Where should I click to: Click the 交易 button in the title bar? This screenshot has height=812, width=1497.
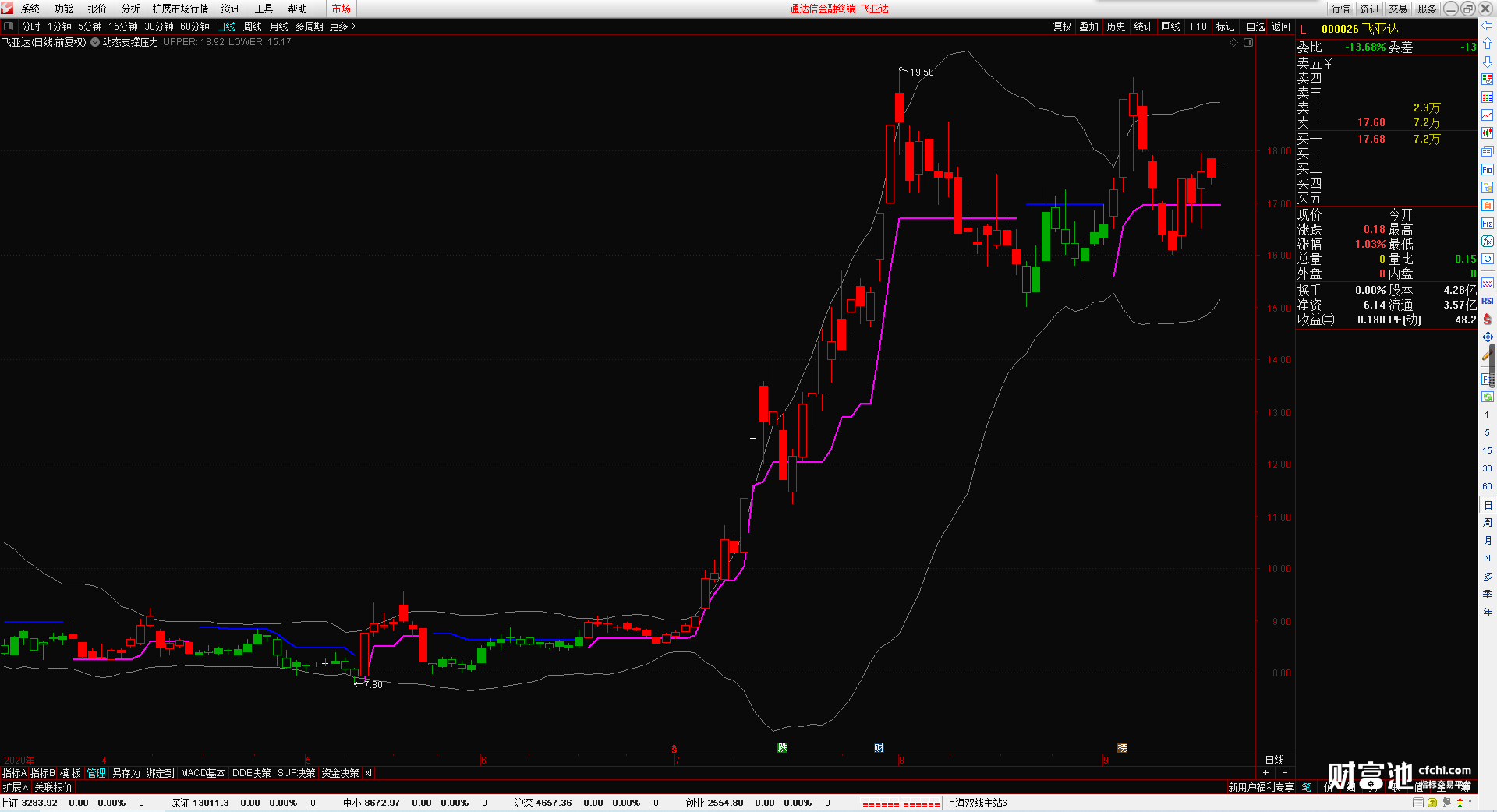(1398, 9)
